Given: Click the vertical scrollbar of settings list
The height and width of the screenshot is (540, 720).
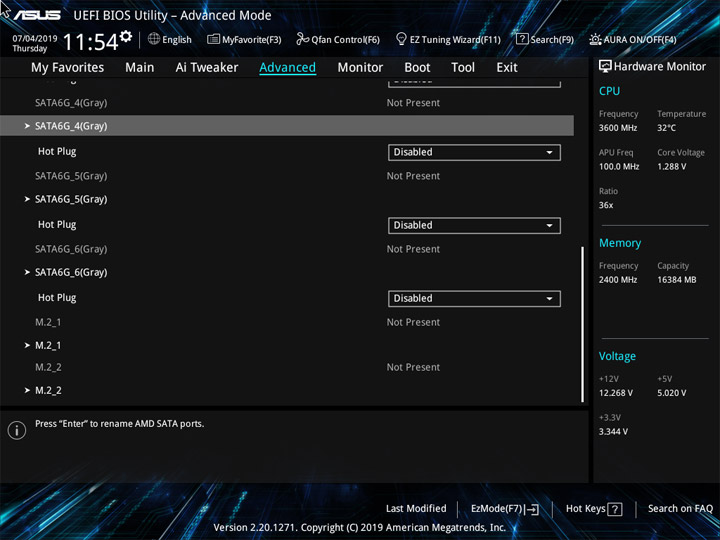Looking at the screenshot, I should click(583, 324).
